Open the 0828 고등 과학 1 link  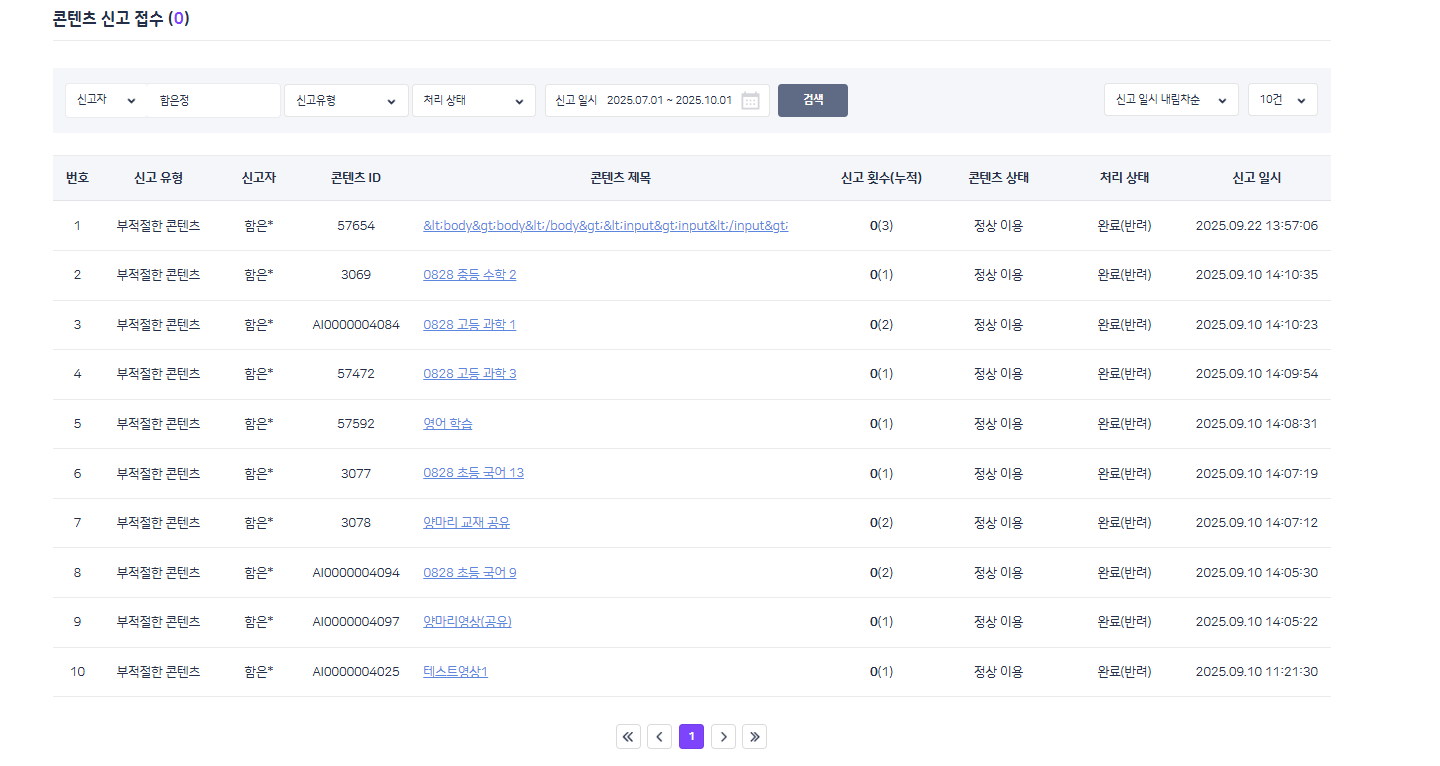(x=469, y=325)
